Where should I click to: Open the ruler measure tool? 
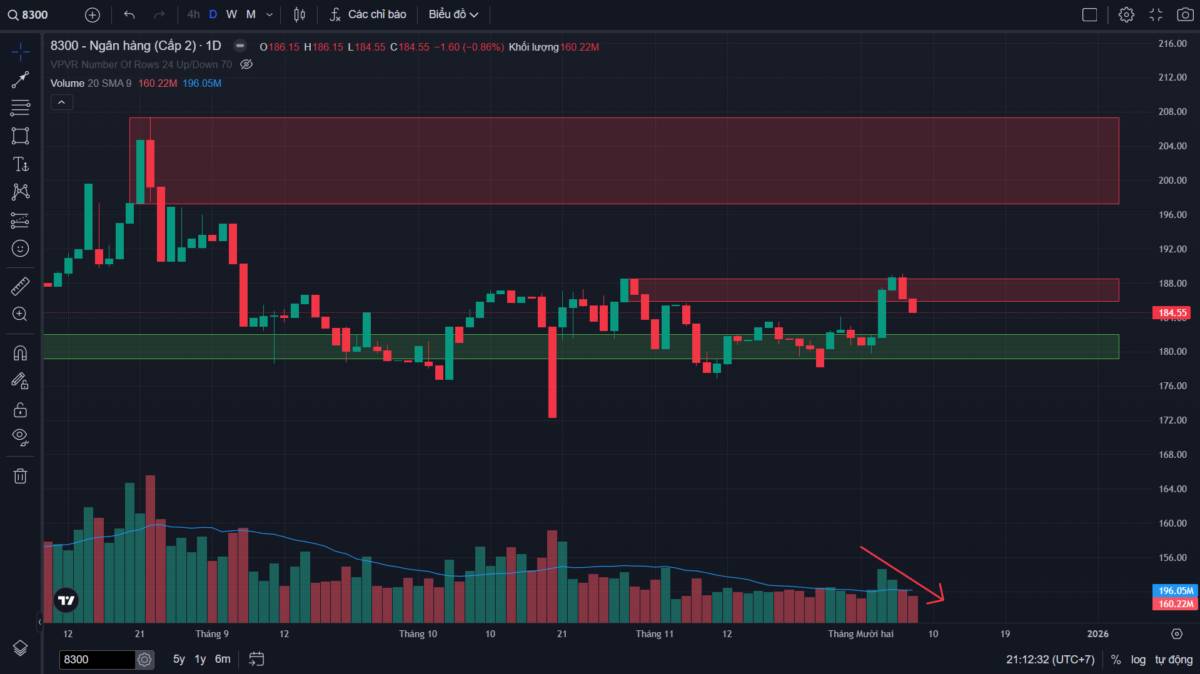coord(20,287)
